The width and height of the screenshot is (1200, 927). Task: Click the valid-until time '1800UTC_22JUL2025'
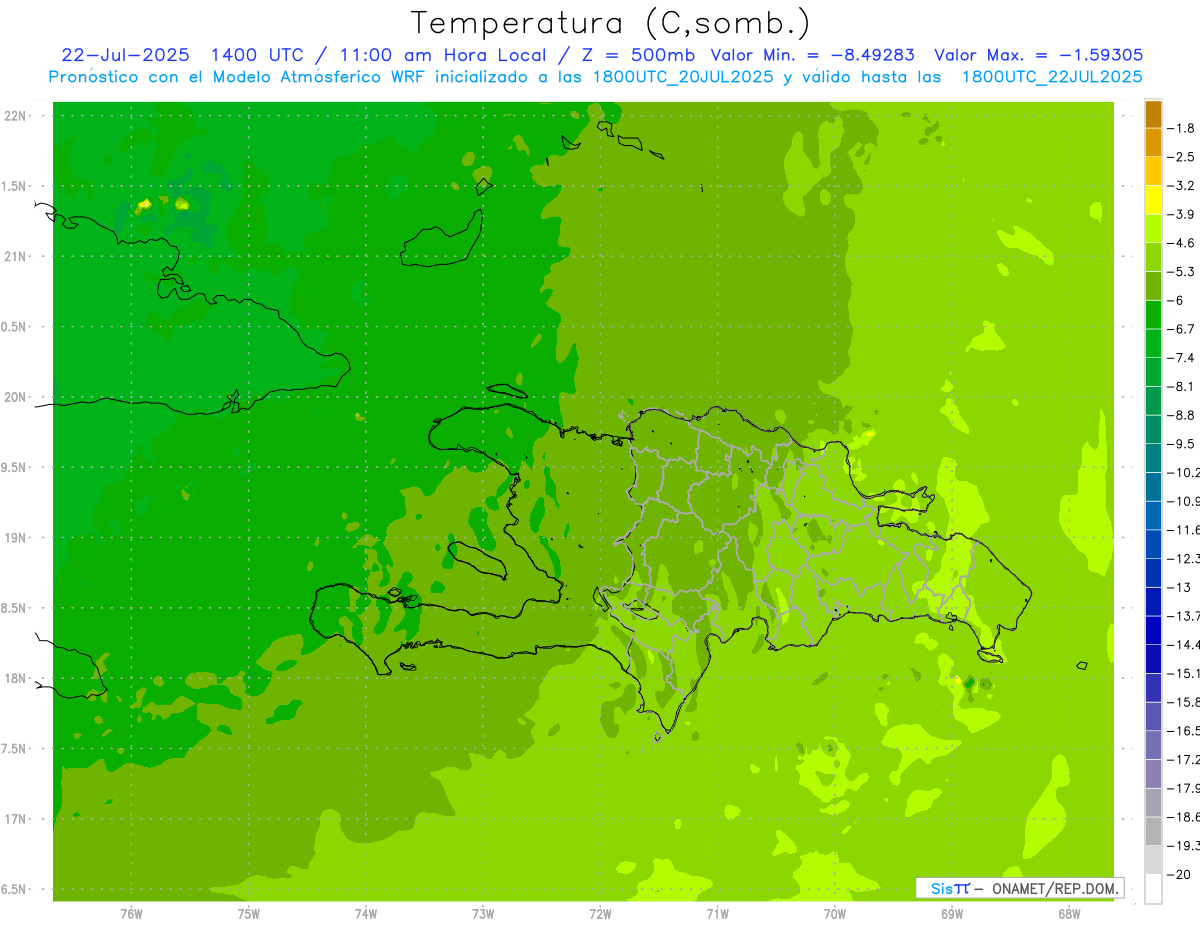pos(1052,77)
